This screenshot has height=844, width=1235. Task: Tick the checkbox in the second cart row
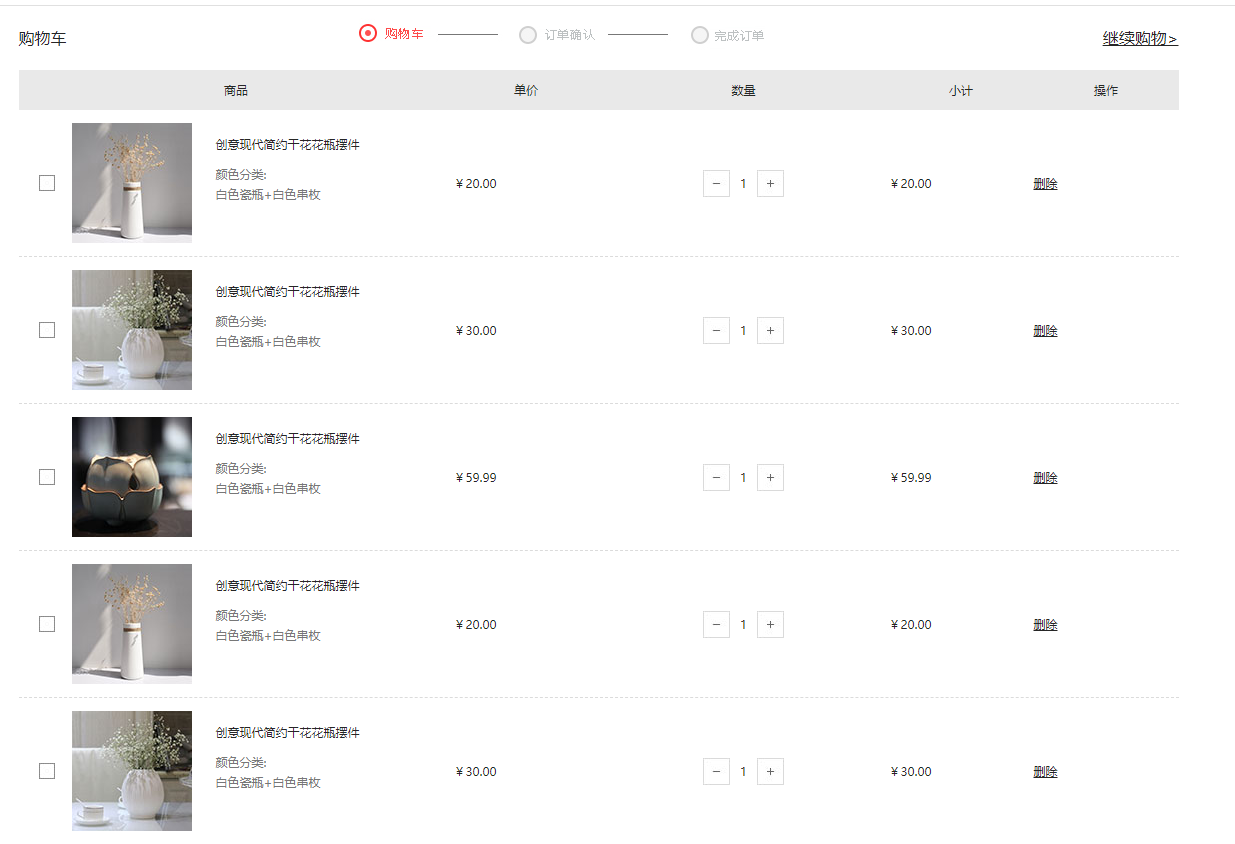pyautogui.click(x=47, y=330)
